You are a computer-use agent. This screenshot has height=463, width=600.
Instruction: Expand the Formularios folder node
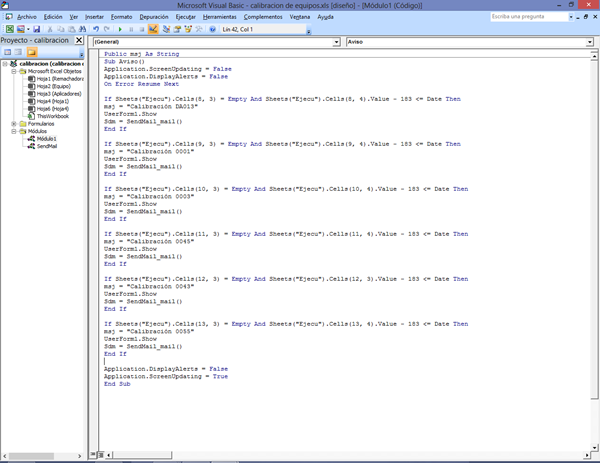pos(13,124)
